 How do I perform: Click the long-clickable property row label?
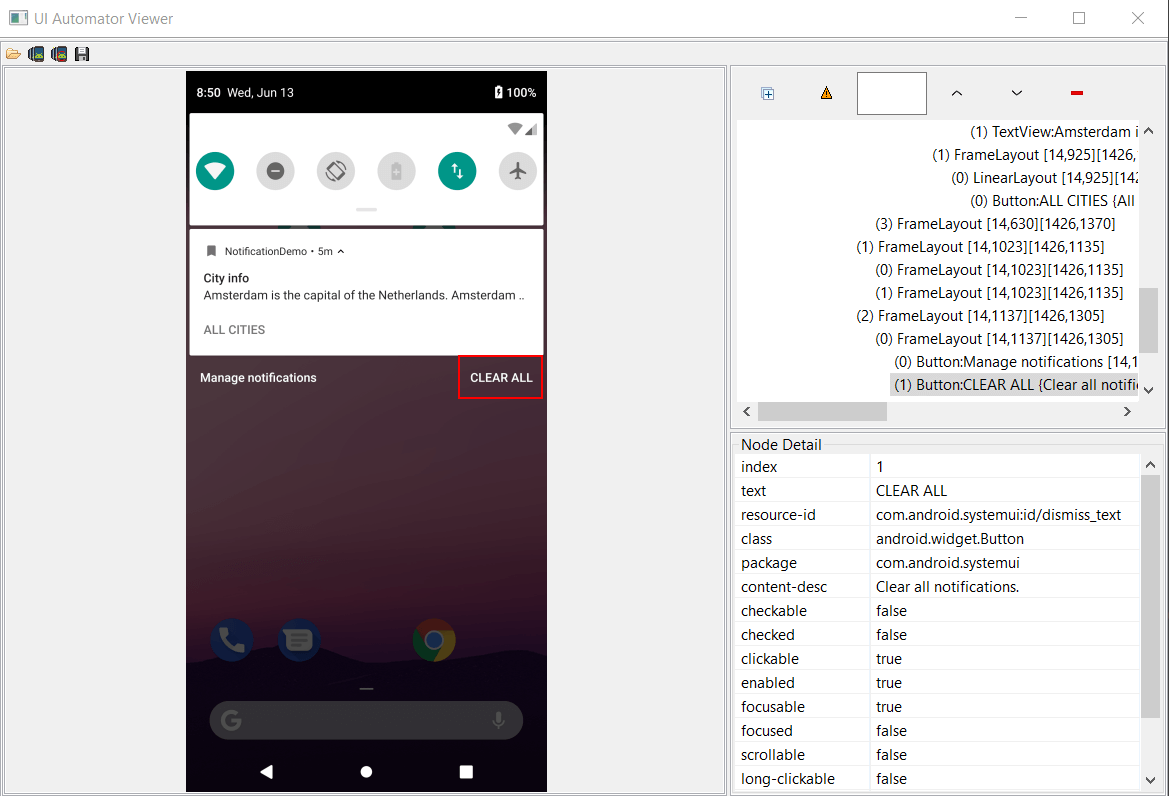point(787,779)
